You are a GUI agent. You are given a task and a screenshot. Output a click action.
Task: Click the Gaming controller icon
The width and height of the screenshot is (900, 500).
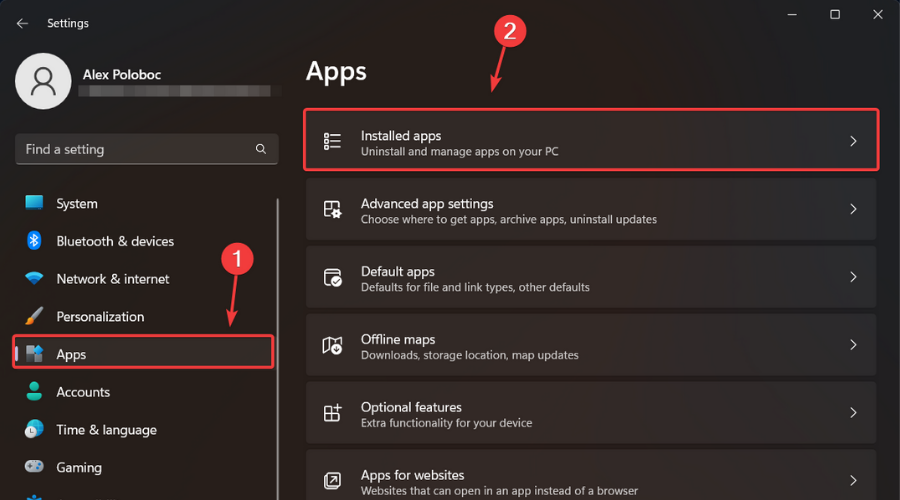[x=34, y=466]
